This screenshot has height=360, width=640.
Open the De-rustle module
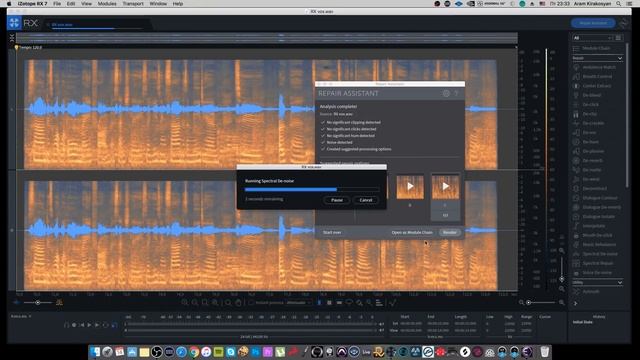click(592, 170)
